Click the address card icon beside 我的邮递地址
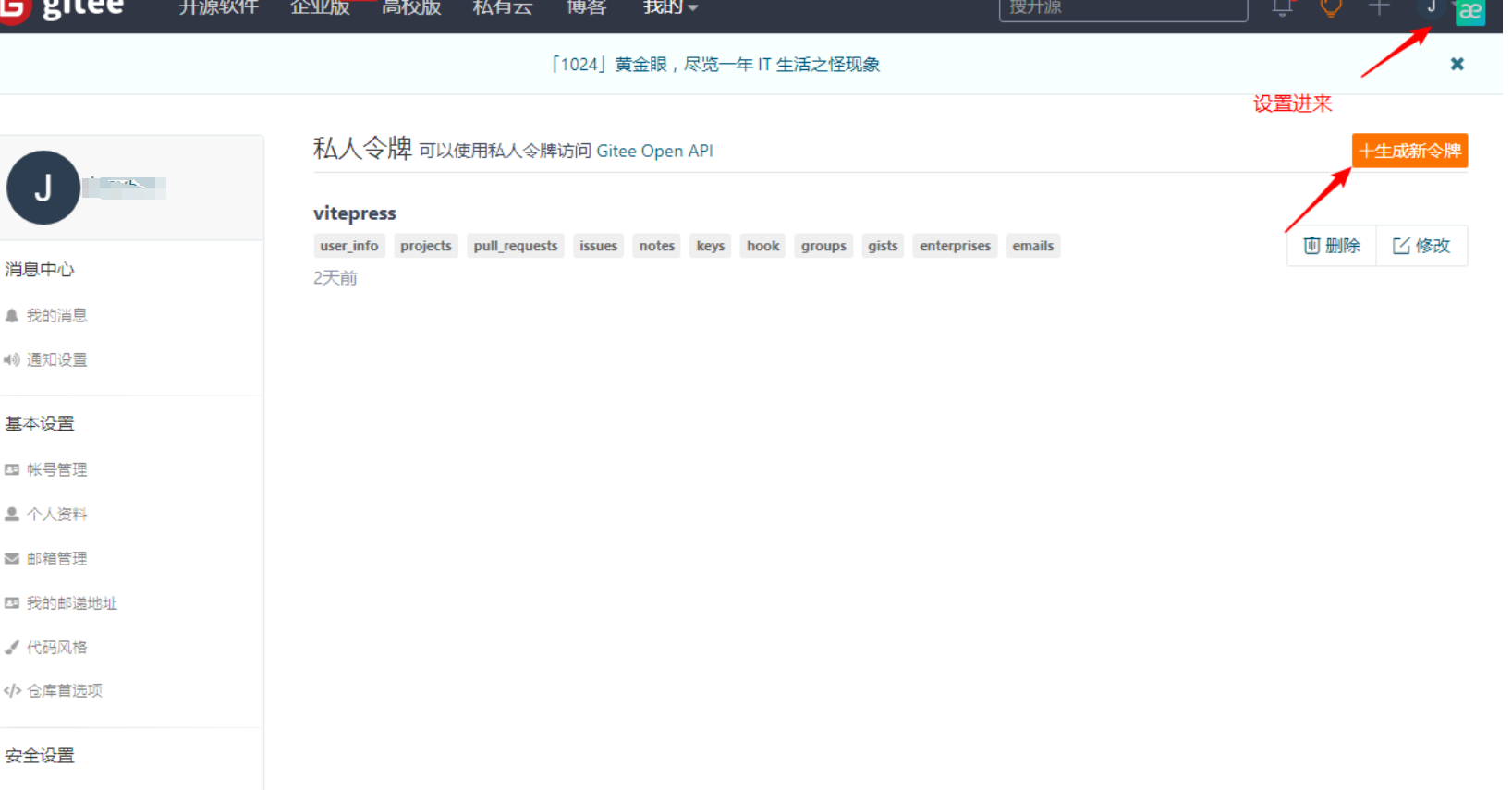Viewport: 1512px width, 790px height. 12,602
